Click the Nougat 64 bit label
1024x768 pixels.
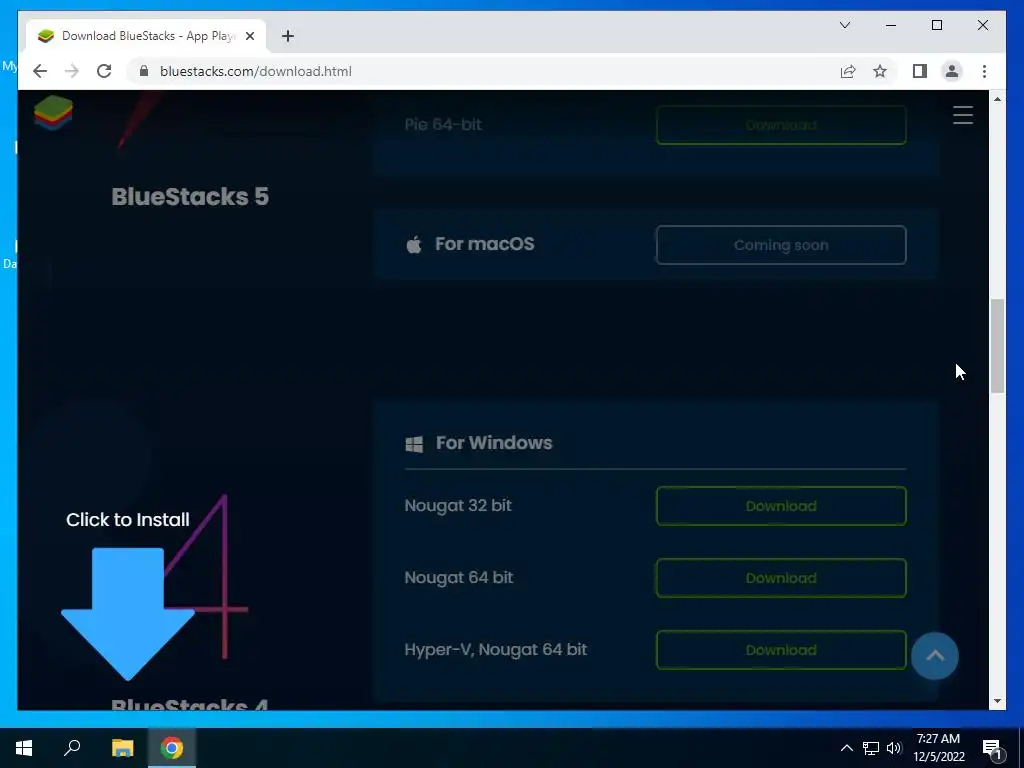(x=458, y=577)
